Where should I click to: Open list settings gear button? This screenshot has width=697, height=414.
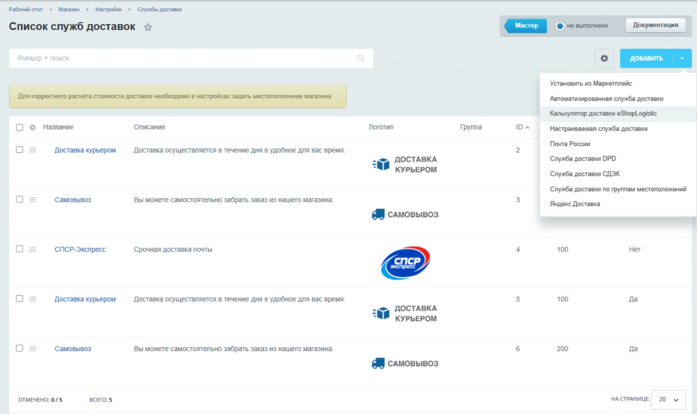click(604, 58)
